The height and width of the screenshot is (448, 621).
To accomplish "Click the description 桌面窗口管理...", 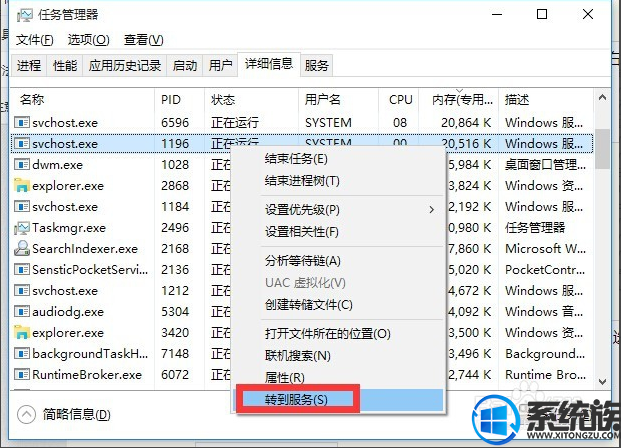I will click(545, 165).
